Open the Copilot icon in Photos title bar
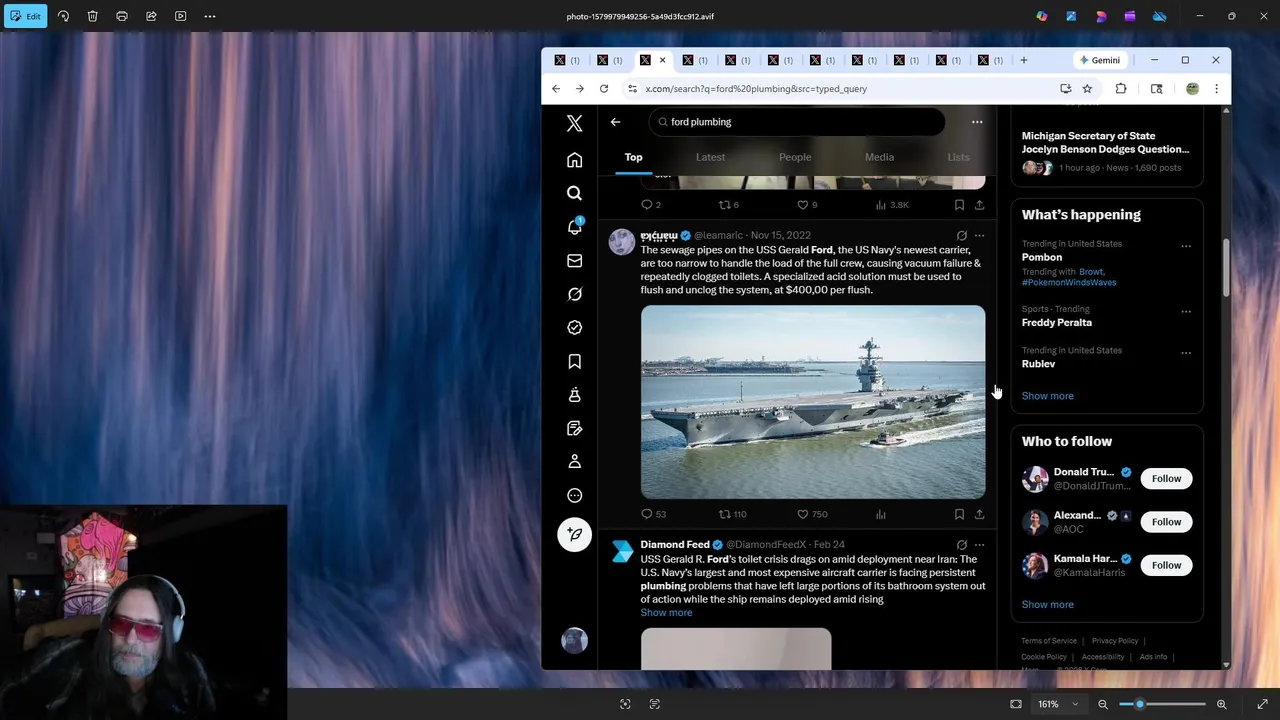The image size is (1280, 720). pyautogui.click(x=1042, y=16)
